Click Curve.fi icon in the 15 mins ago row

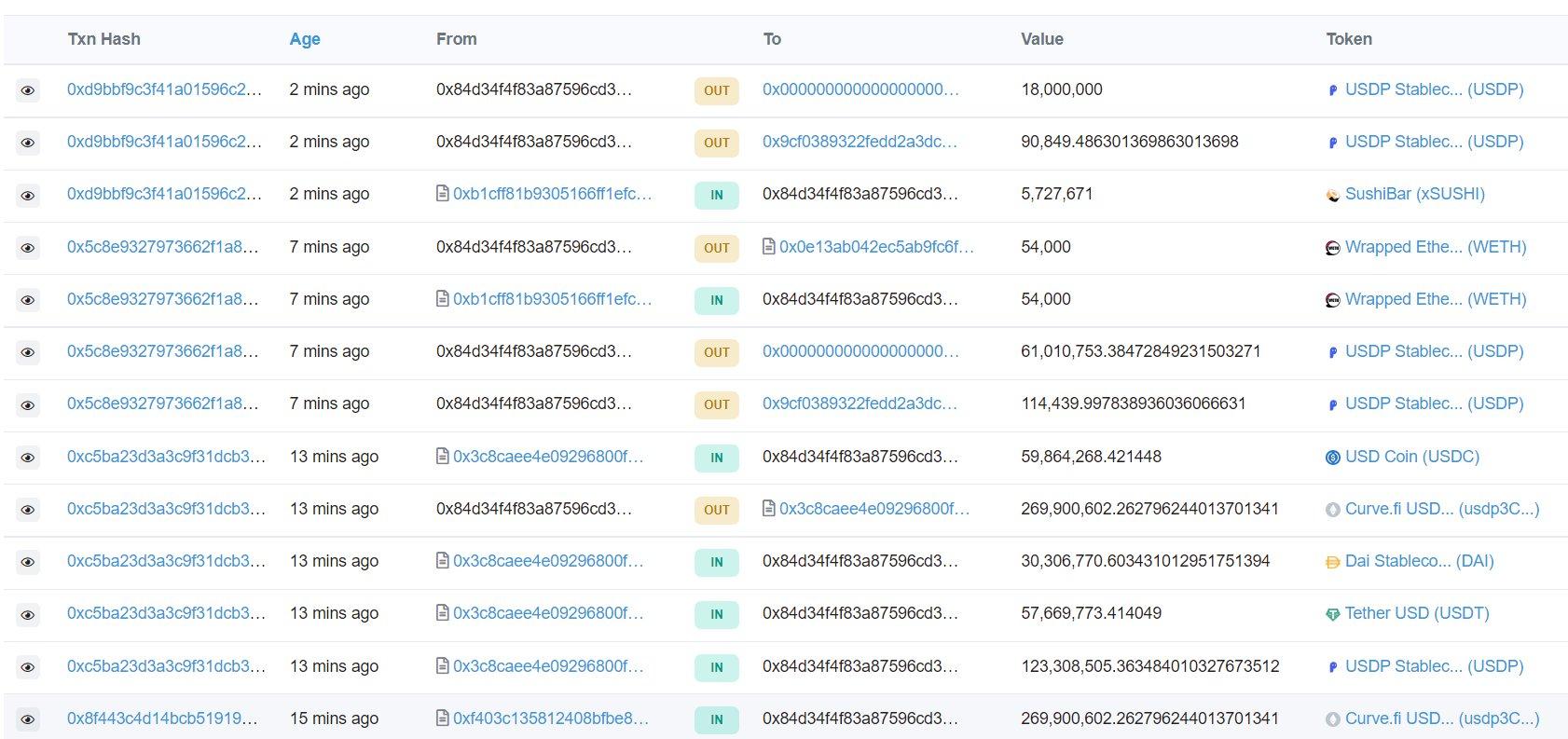pos(1333,719)
